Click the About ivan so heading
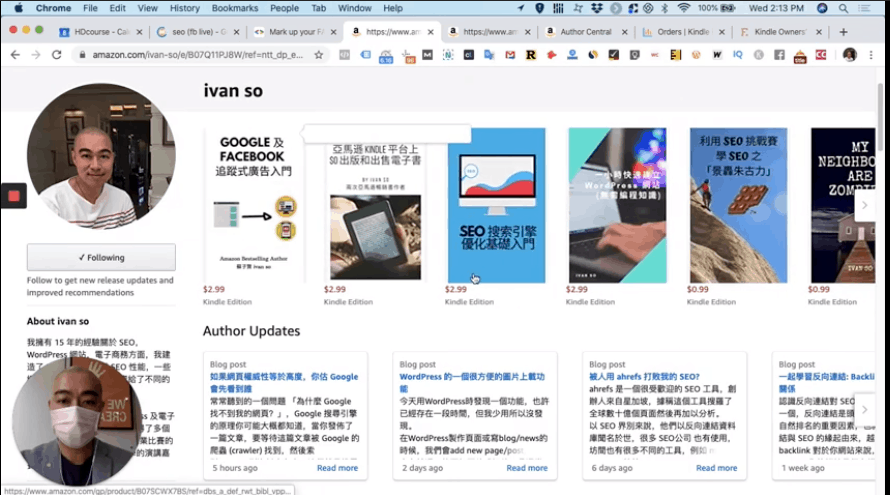This screenshot has width=890, height=495. point(58,321)
